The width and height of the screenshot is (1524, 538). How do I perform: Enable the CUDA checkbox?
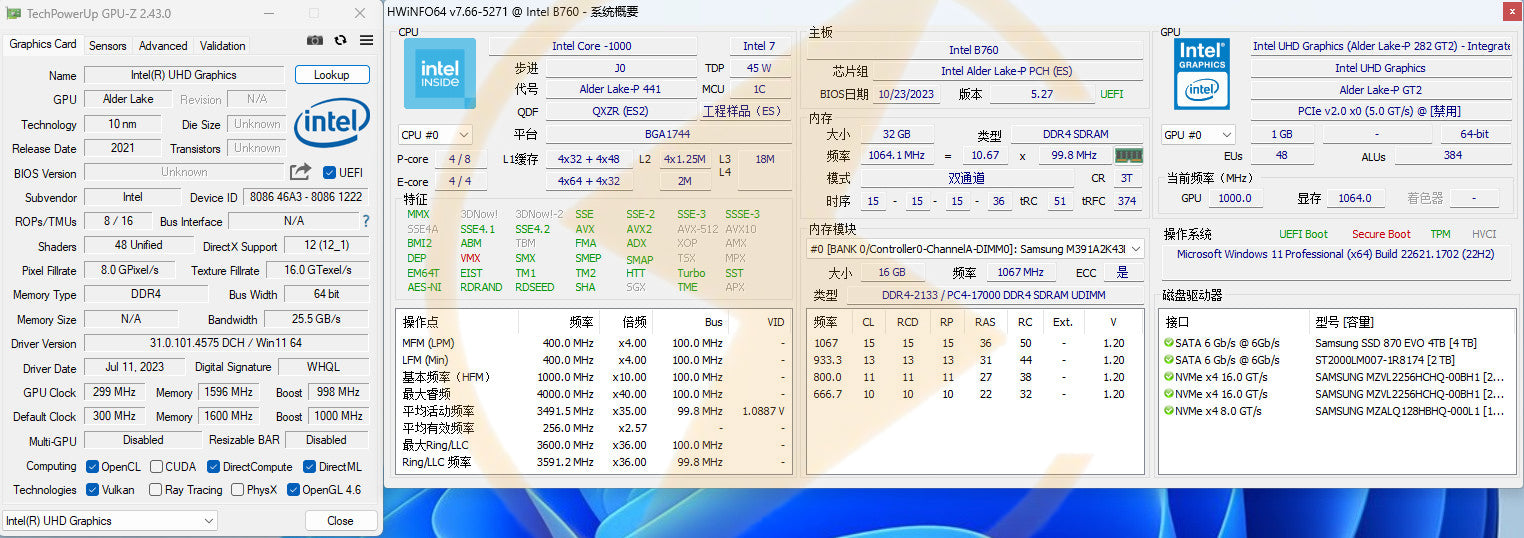pyautogui.click(x=157, y=466)
